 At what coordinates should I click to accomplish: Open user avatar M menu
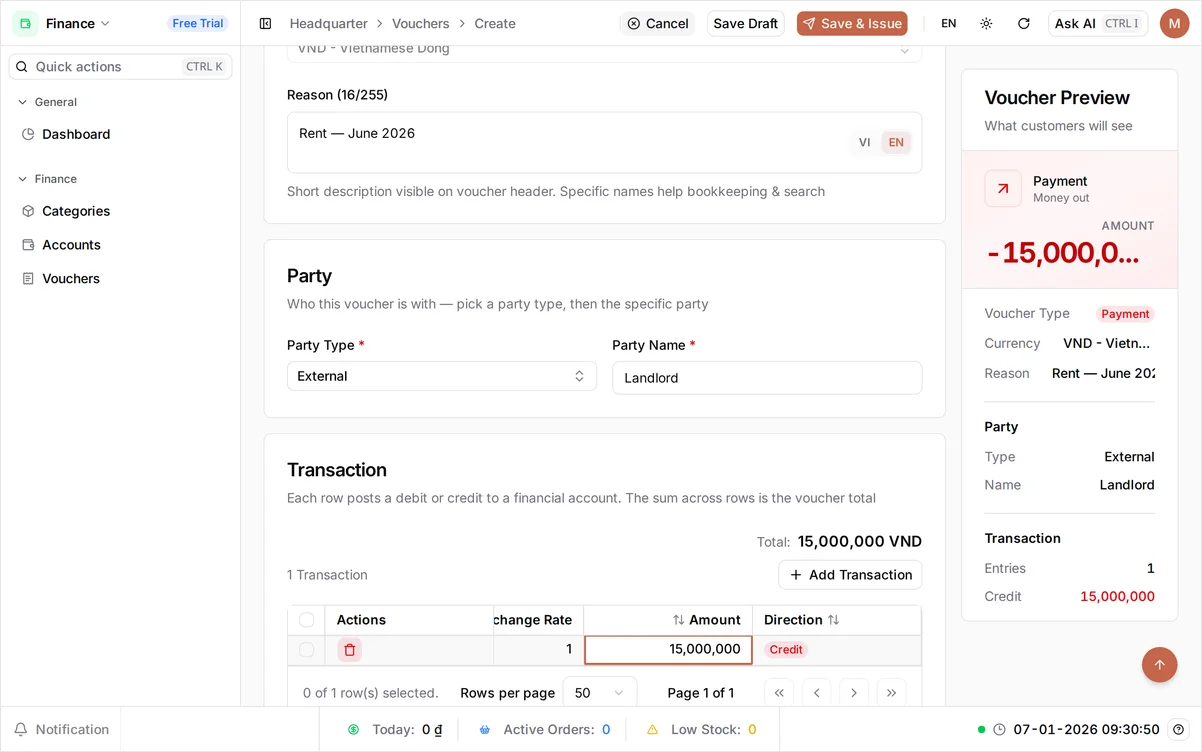pyautogui.click(x=1174, y=23)
